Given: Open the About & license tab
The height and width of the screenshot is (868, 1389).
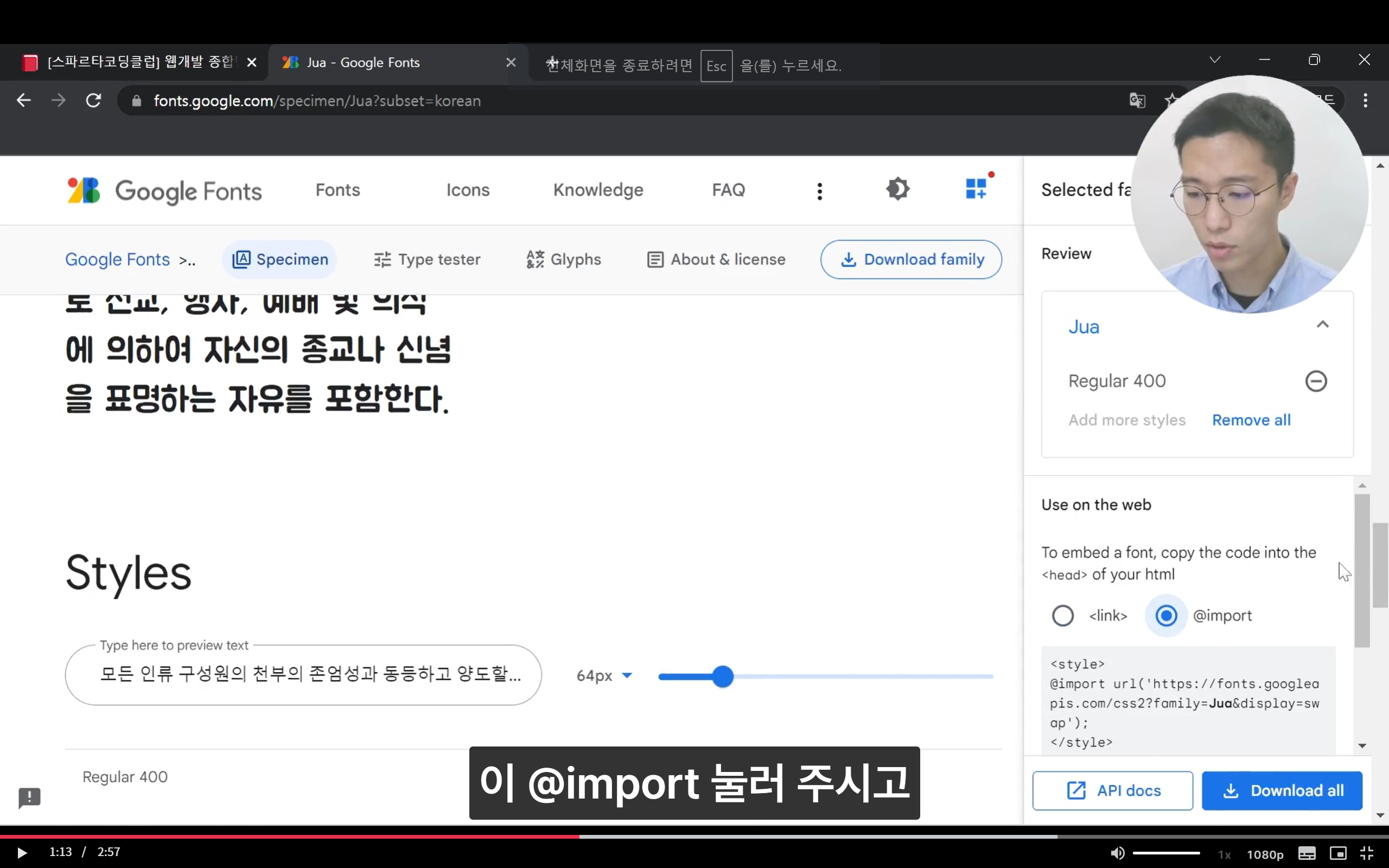Looking at the screenshot, I should [x=716, y=259].
